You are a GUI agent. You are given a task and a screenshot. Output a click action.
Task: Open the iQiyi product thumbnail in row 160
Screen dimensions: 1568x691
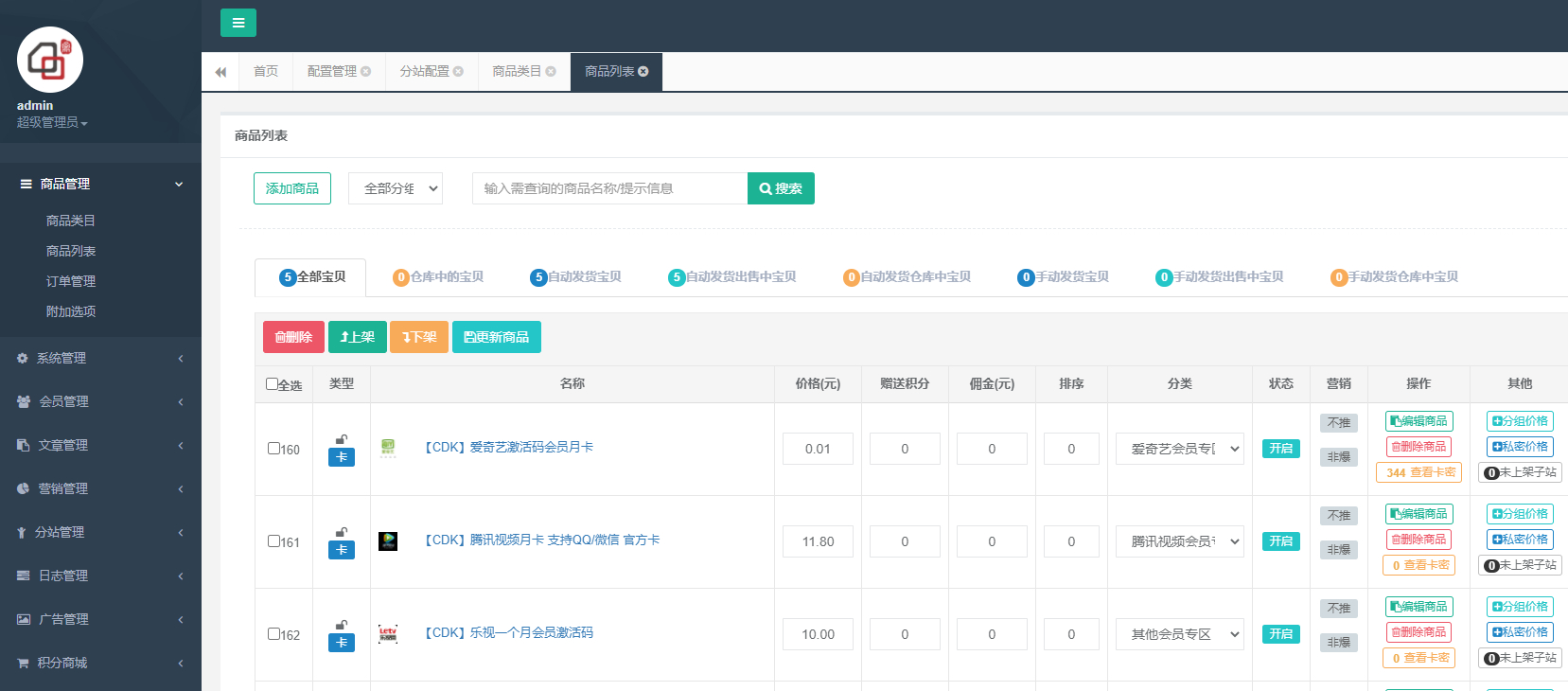tap(388, 448)
